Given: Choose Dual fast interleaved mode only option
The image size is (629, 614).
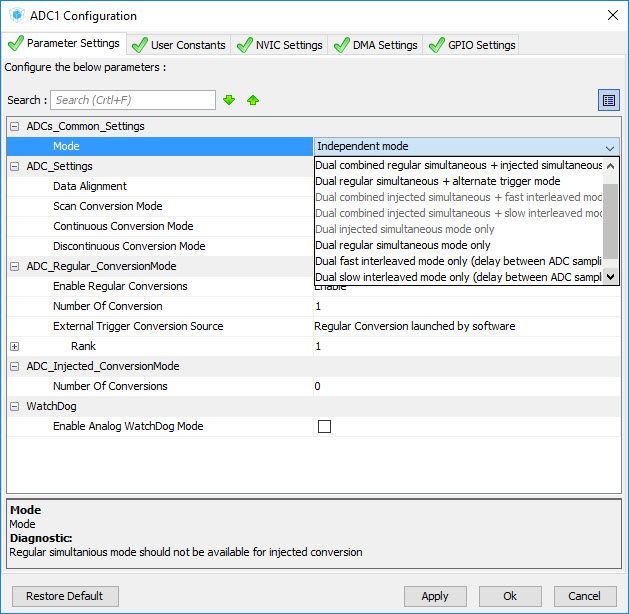Looking at the screenshot, I should point(459,261).
